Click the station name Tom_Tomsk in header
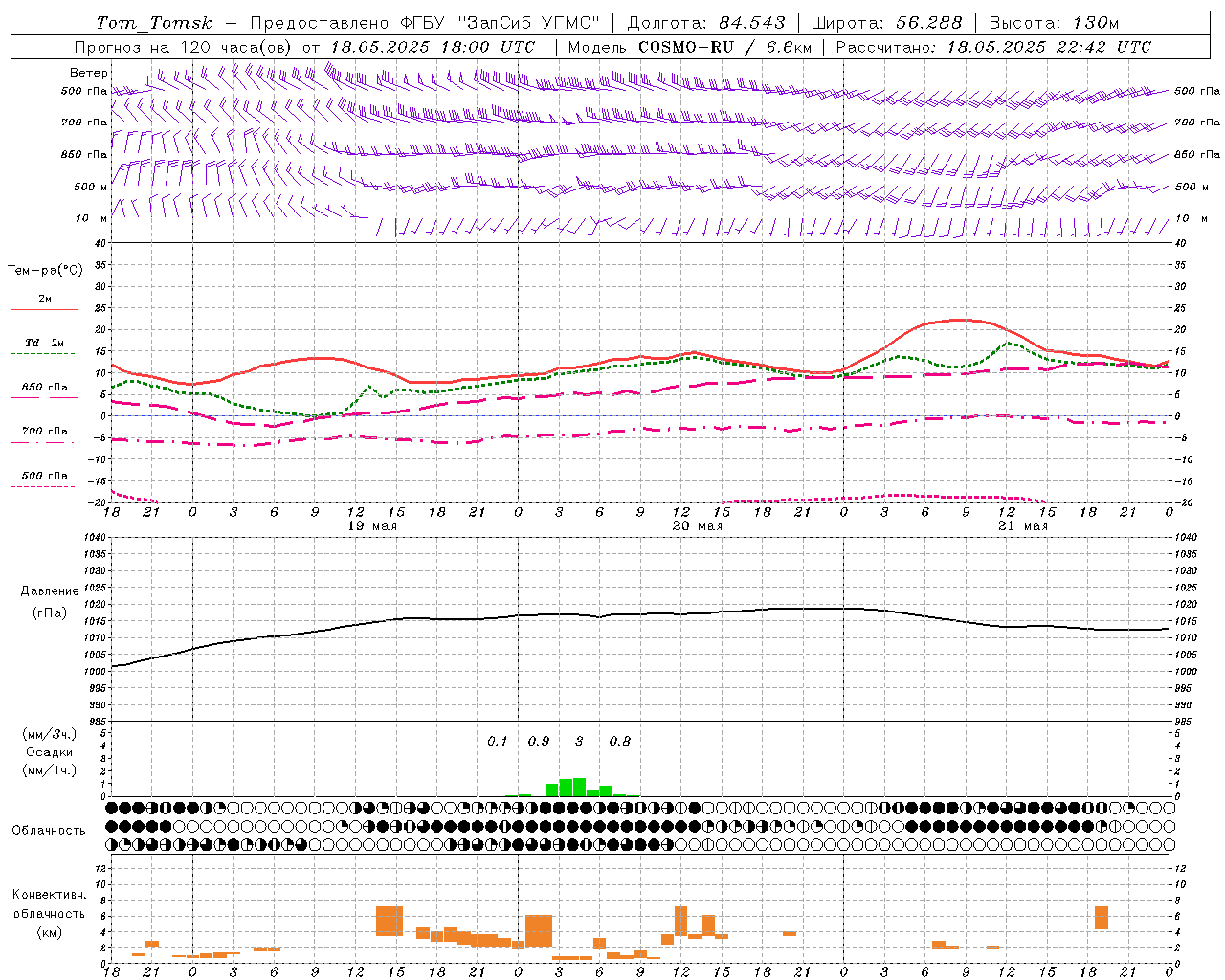This screenshot has height=980, width=1225. pos(154,23)
